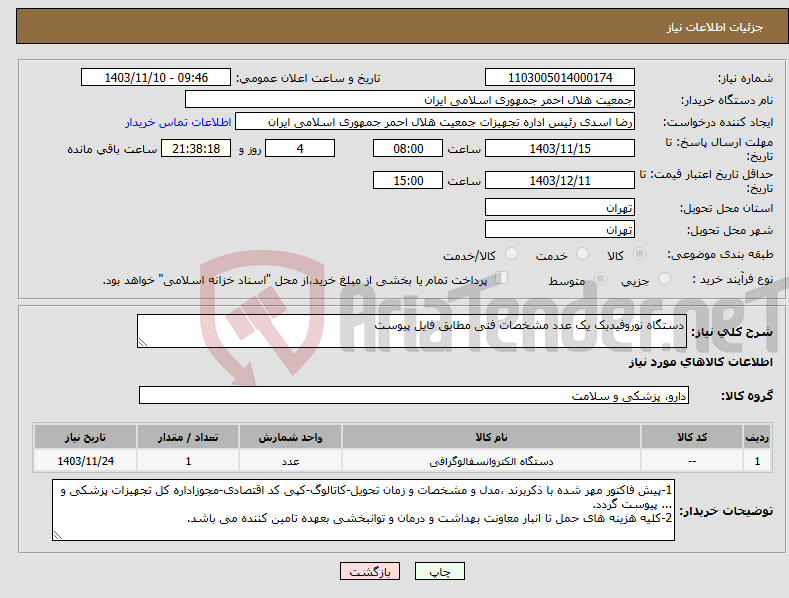Viewport: 789px width, 598px height.
Task: Click the goods group field دارو، پزشکی و سلامت
Action: (x=414, y=396)
